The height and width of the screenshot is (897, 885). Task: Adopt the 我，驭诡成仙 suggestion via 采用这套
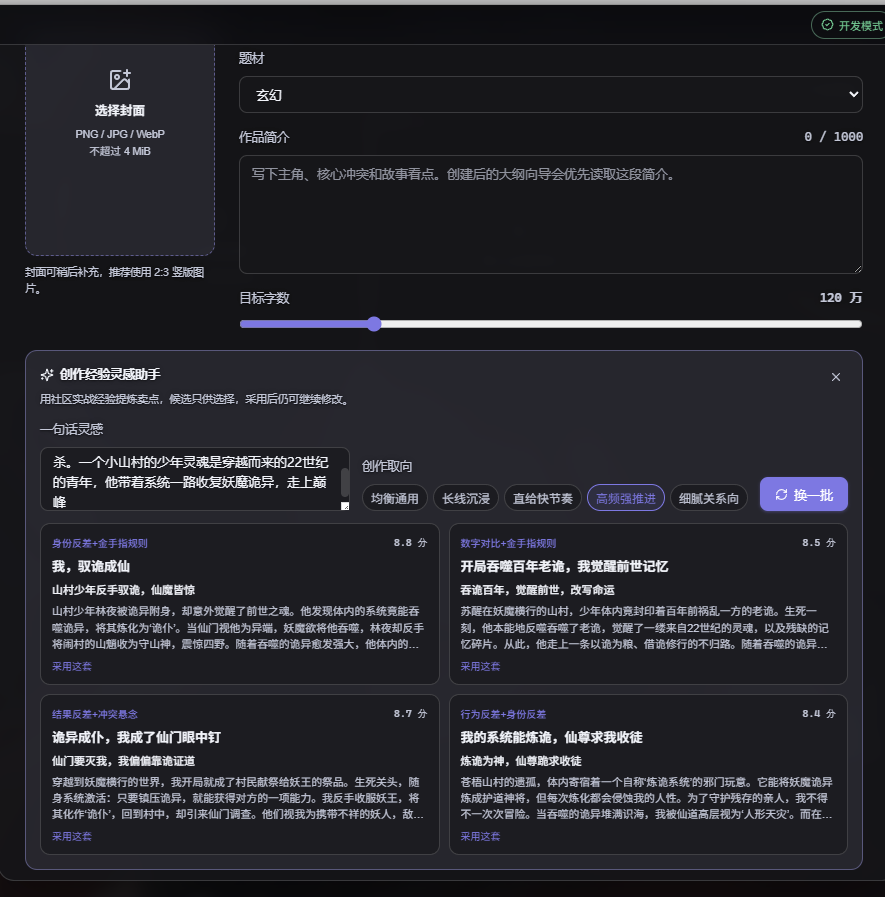point(72,666)
